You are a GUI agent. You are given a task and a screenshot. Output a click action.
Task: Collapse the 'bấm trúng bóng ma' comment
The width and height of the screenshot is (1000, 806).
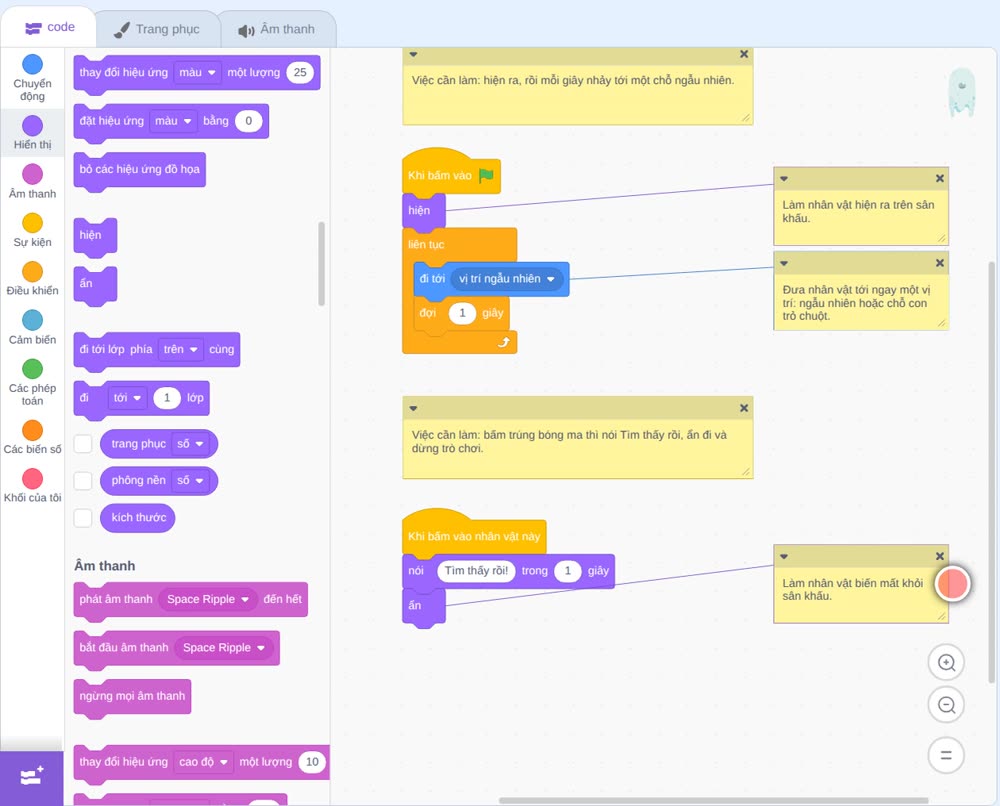click(413, 408)
